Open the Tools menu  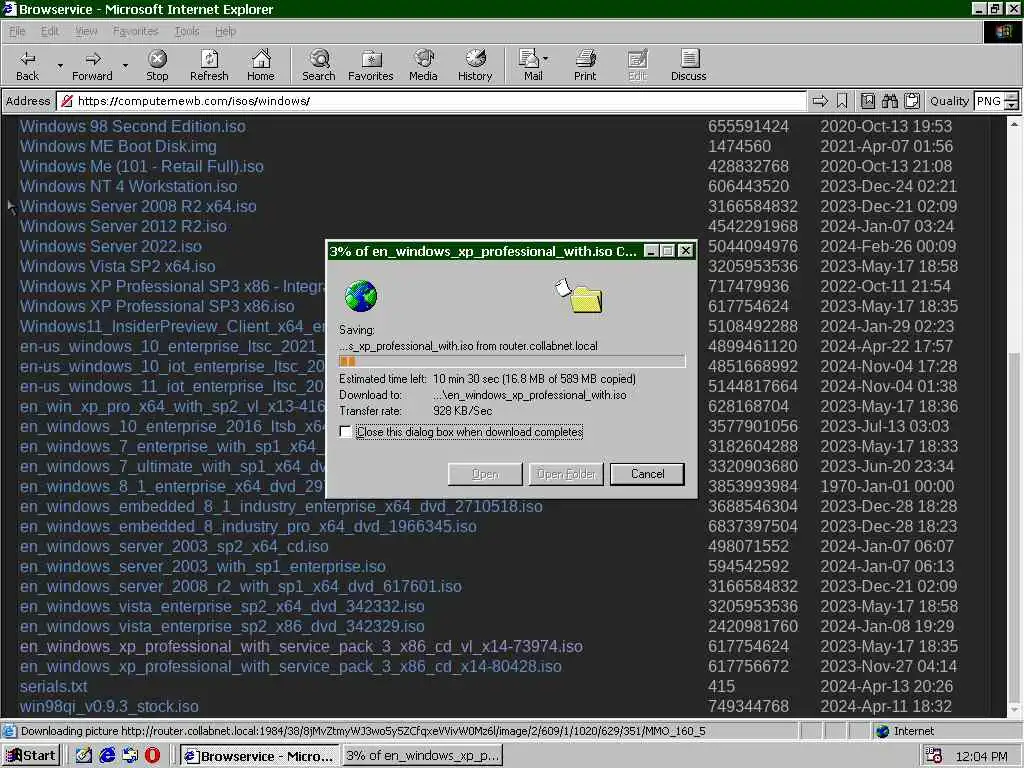coord(187,31)
